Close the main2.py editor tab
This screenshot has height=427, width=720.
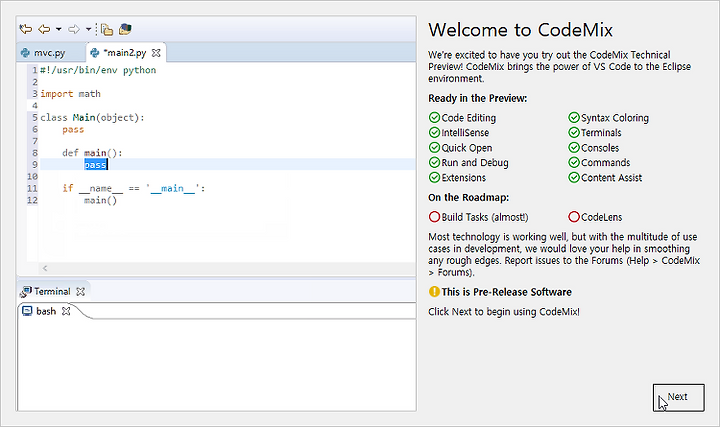pyautogui.click(x=156, y=53)
